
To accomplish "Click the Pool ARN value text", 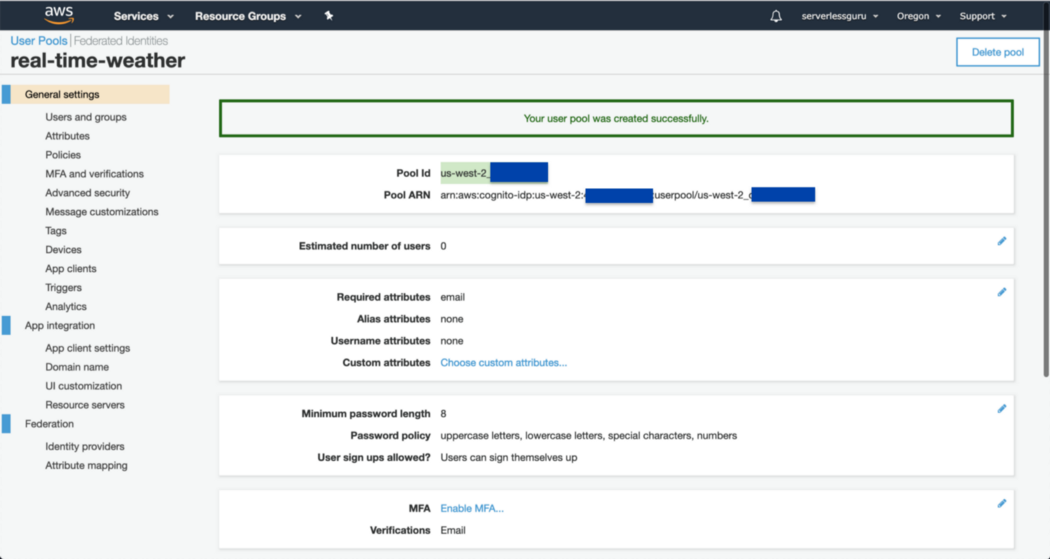I will tap(627, 195).
